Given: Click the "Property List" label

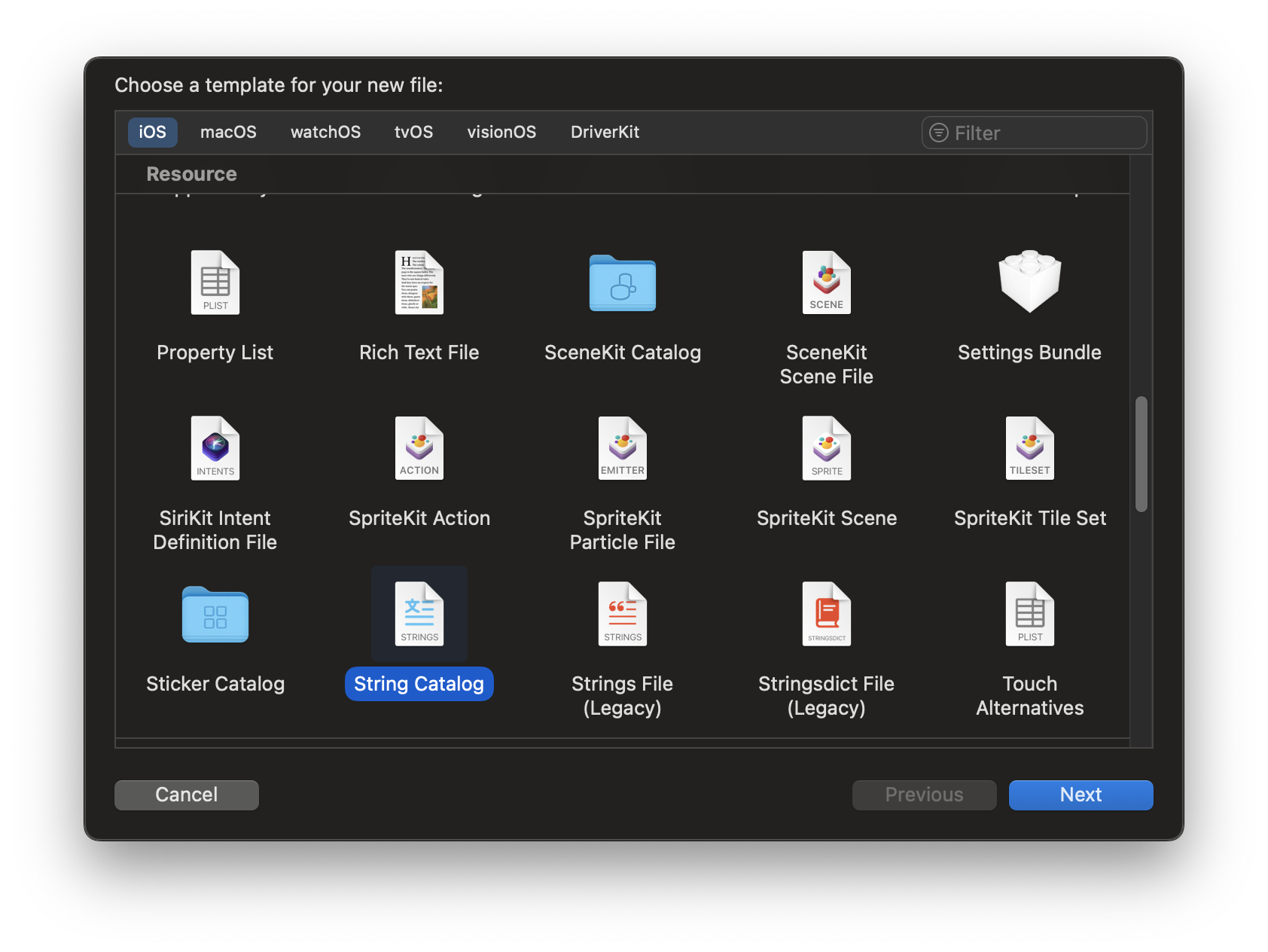Looking at the screenshot, I should 215,352.
